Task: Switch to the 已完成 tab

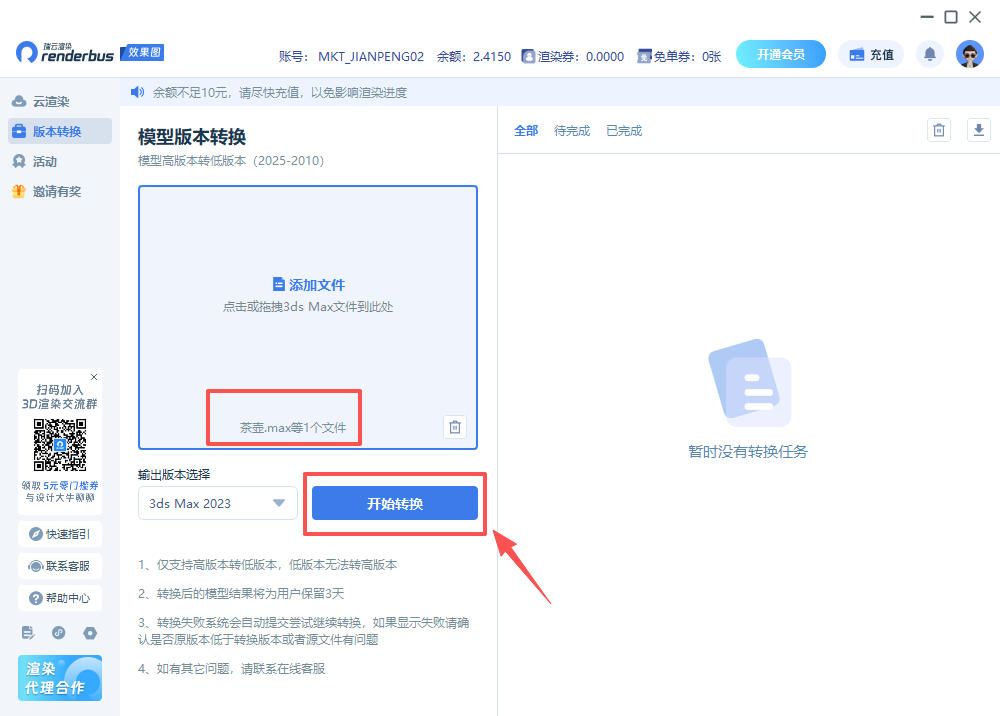Action: 624,130
